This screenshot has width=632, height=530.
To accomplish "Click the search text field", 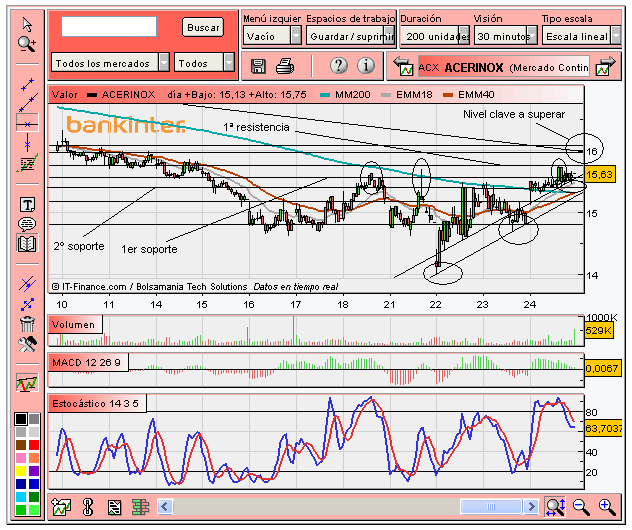I will click(x=109, y=27).
